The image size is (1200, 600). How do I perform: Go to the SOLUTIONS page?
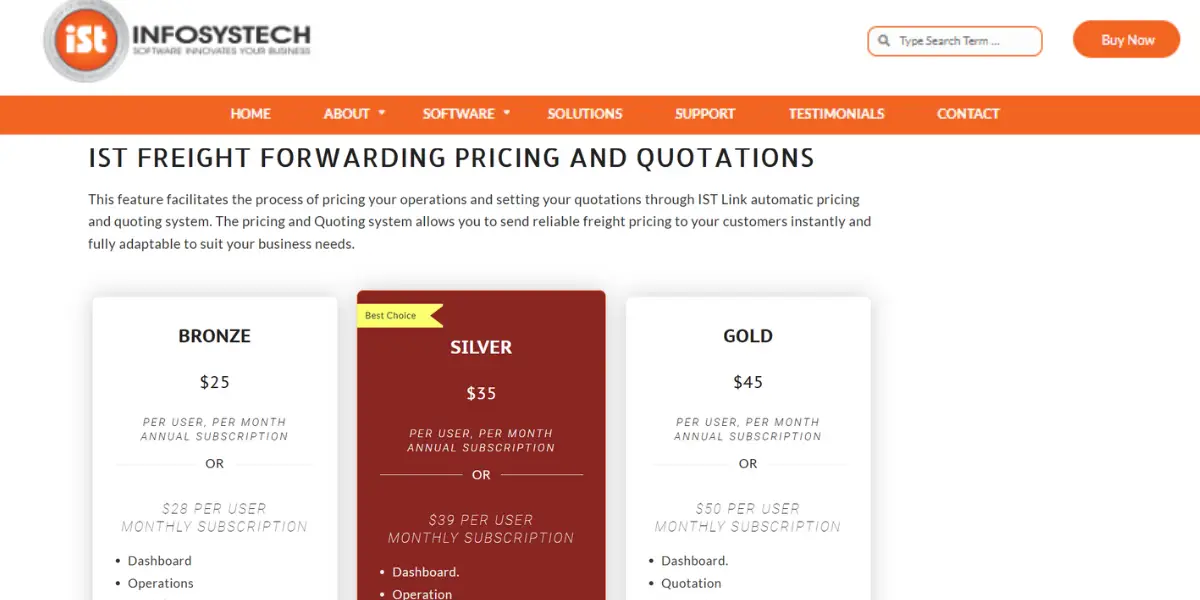pos(585,113)
